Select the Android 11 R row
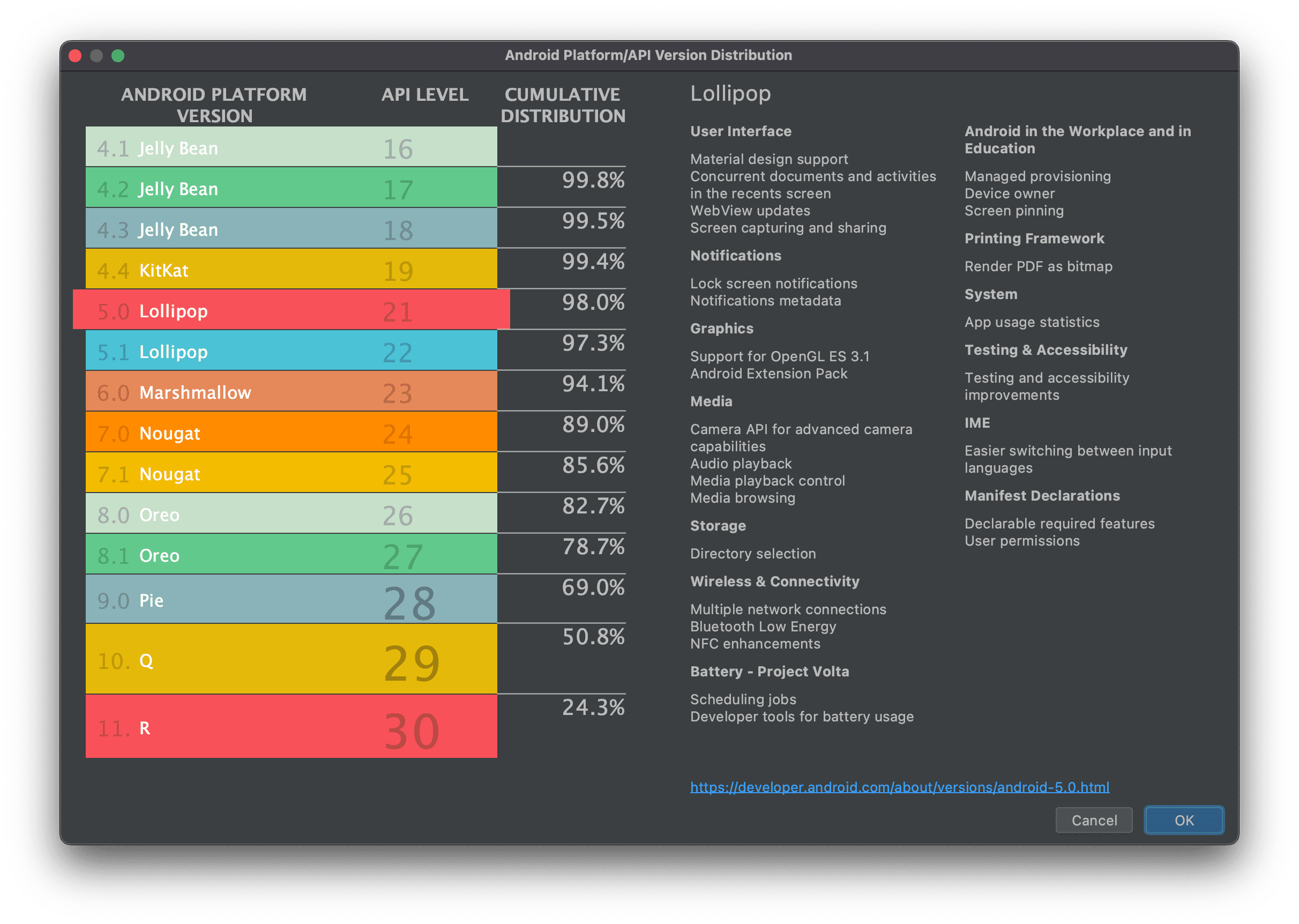Viewport: 1299px width, 924px height. tap(290, 727)
